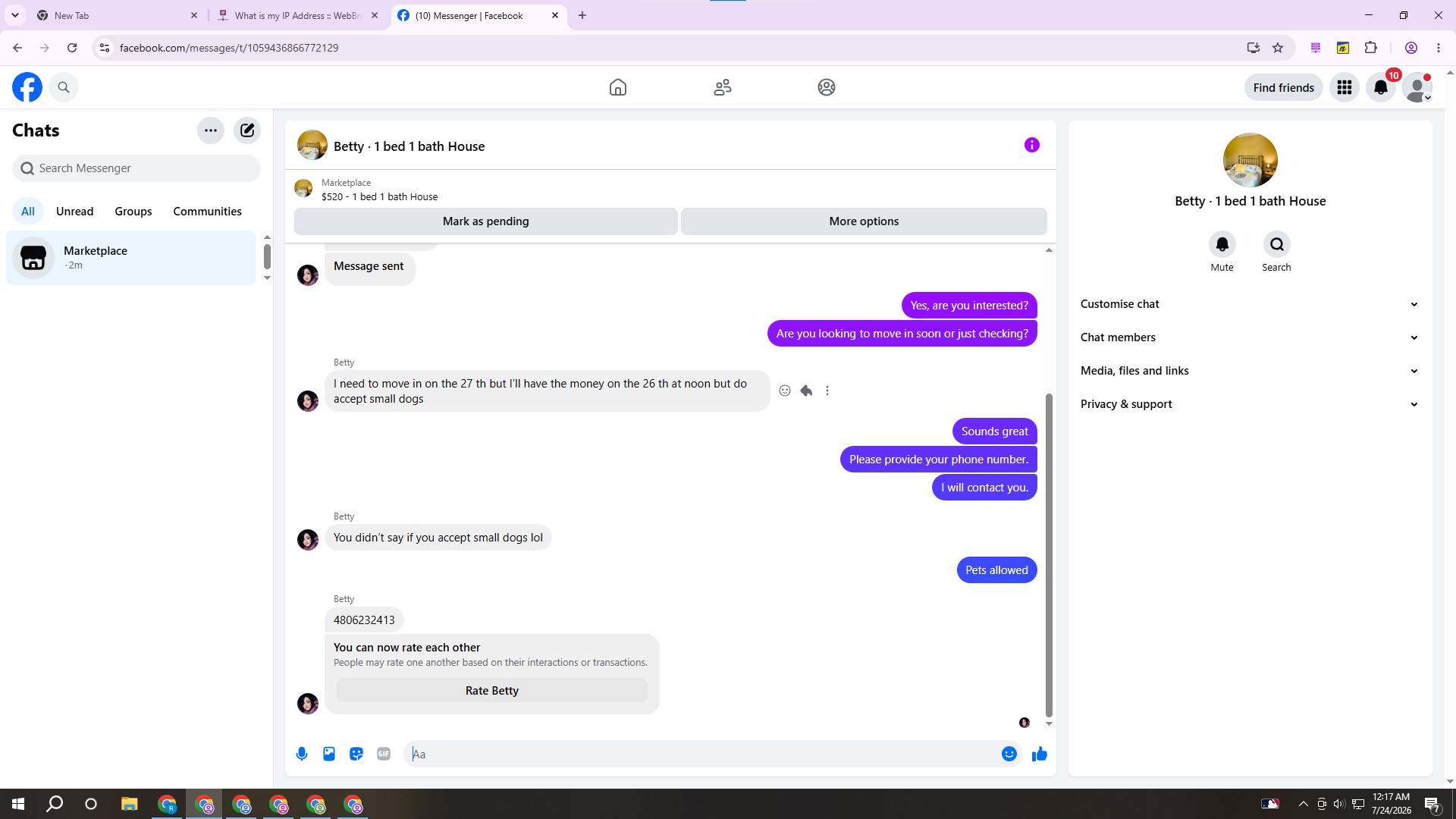This screenshot has width=1456, height=819.
Task: Click the Find friends button
Action: pyautogui.click(x=1284, y=87)
